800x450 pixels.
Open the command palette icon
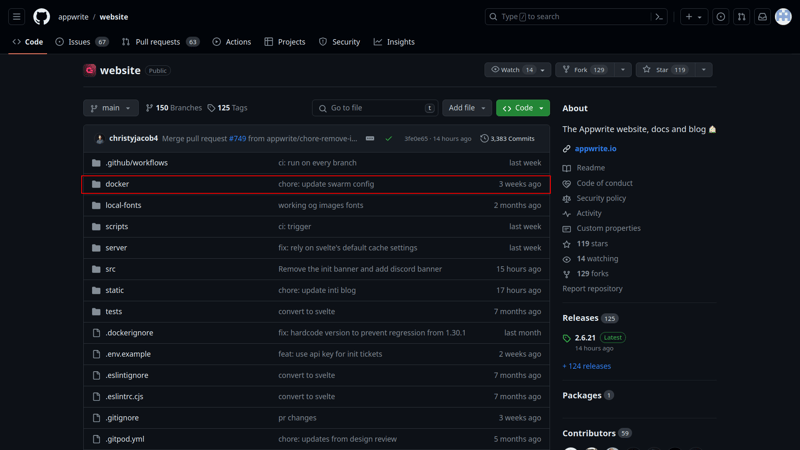pos(659,17)
